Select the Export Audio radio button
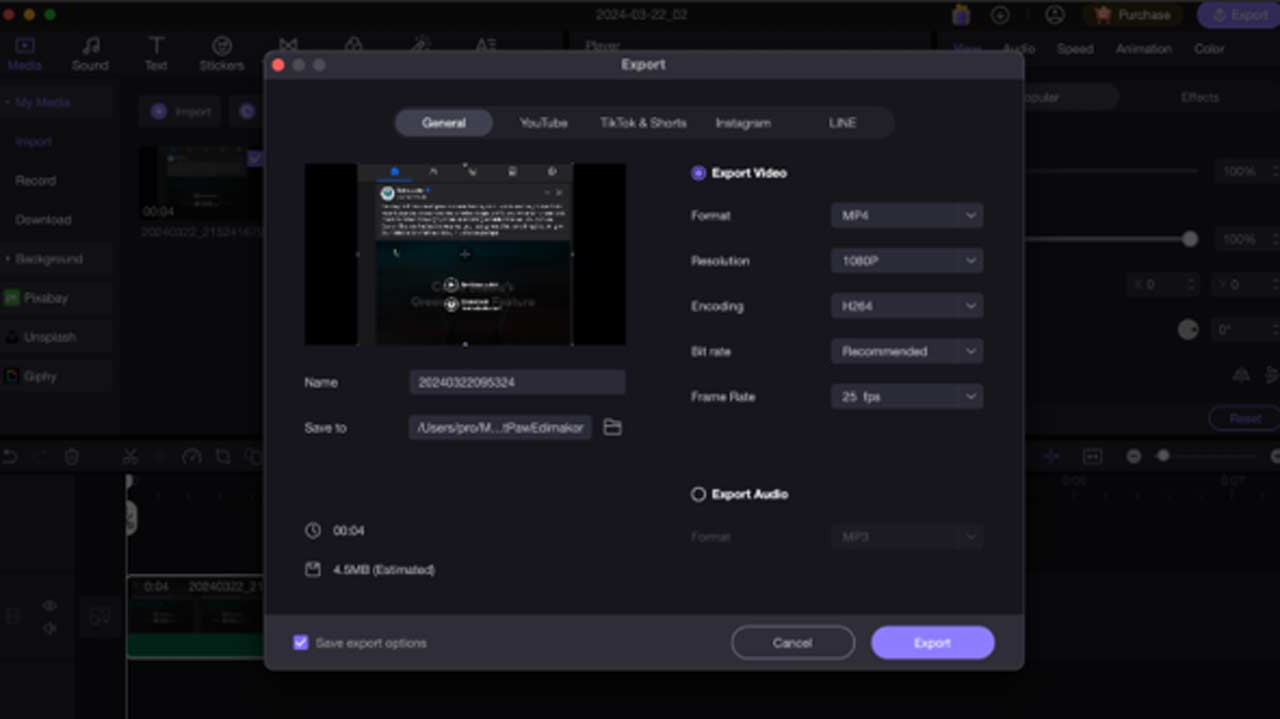This screenshot has height=719, width=1280. 698,494
